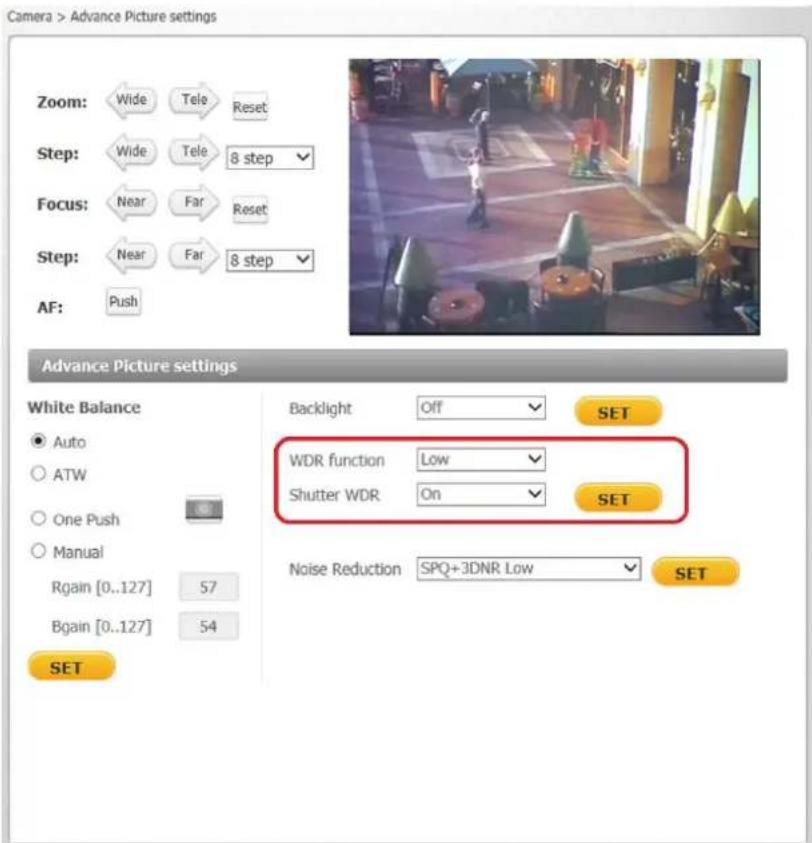
Task: Click the Focus Near arrow button
Action: [131, 203]
